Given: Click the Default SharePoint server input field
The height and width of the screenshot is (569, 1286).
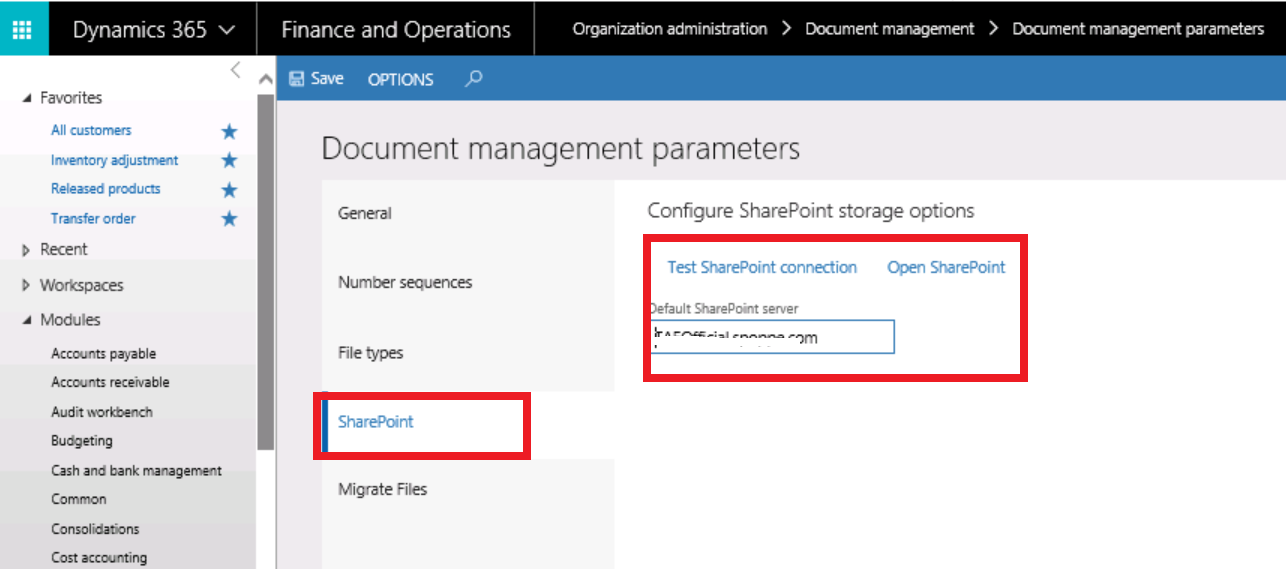Looking at the screenshot, I should click(x=772, y=337).
